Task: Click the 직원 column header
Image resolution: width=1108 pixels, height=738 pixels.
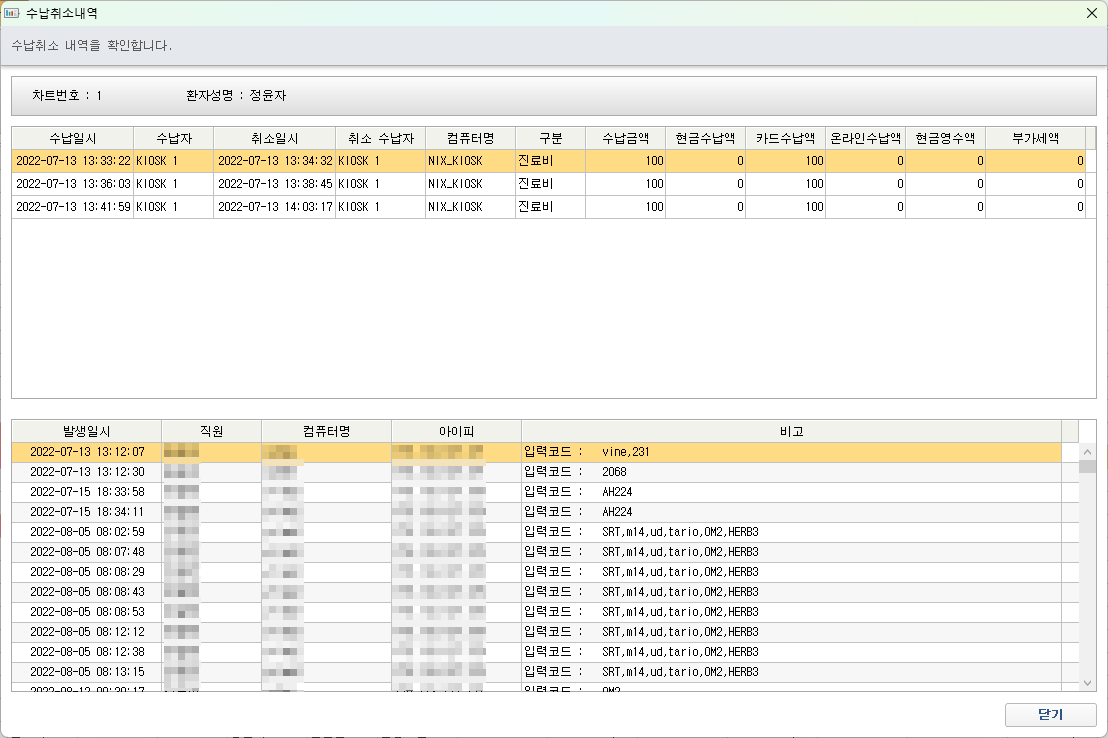Action: 211,431
